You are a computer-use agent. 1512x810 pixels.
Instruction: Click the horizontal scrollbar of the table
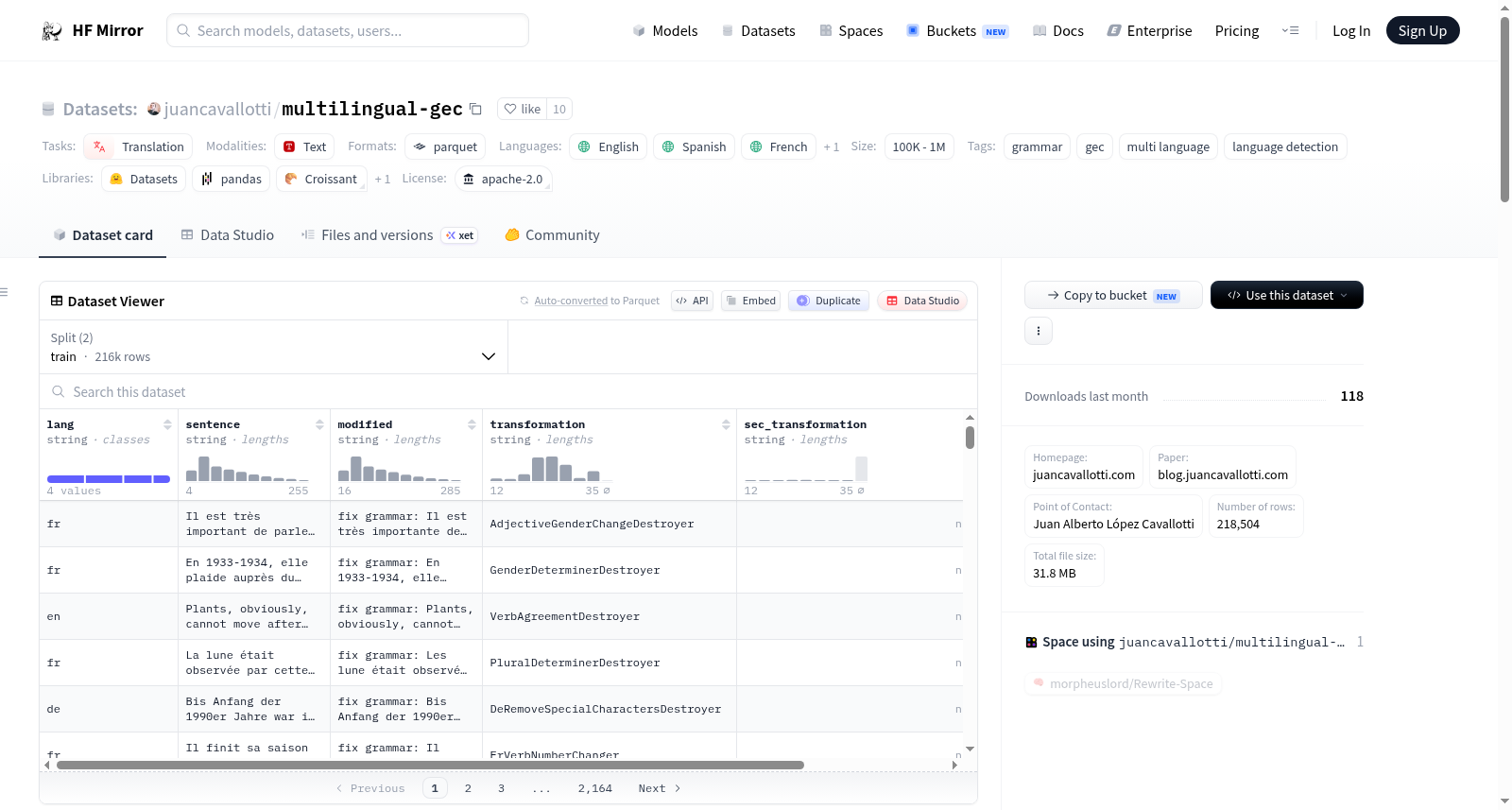click(x=430, y=765)
